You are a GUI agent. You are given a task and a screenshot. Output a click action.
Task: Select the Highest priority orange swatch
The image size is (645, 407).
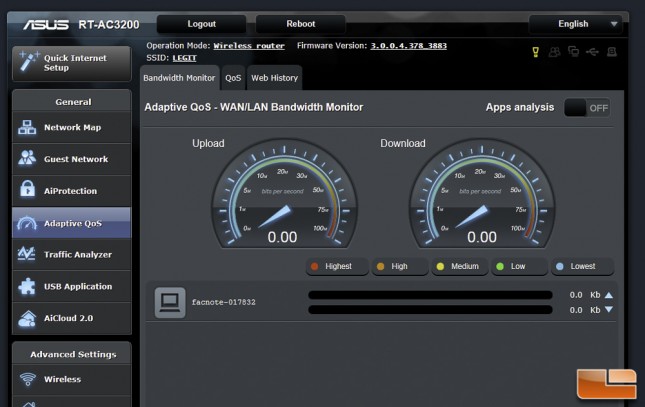(315, 266)
